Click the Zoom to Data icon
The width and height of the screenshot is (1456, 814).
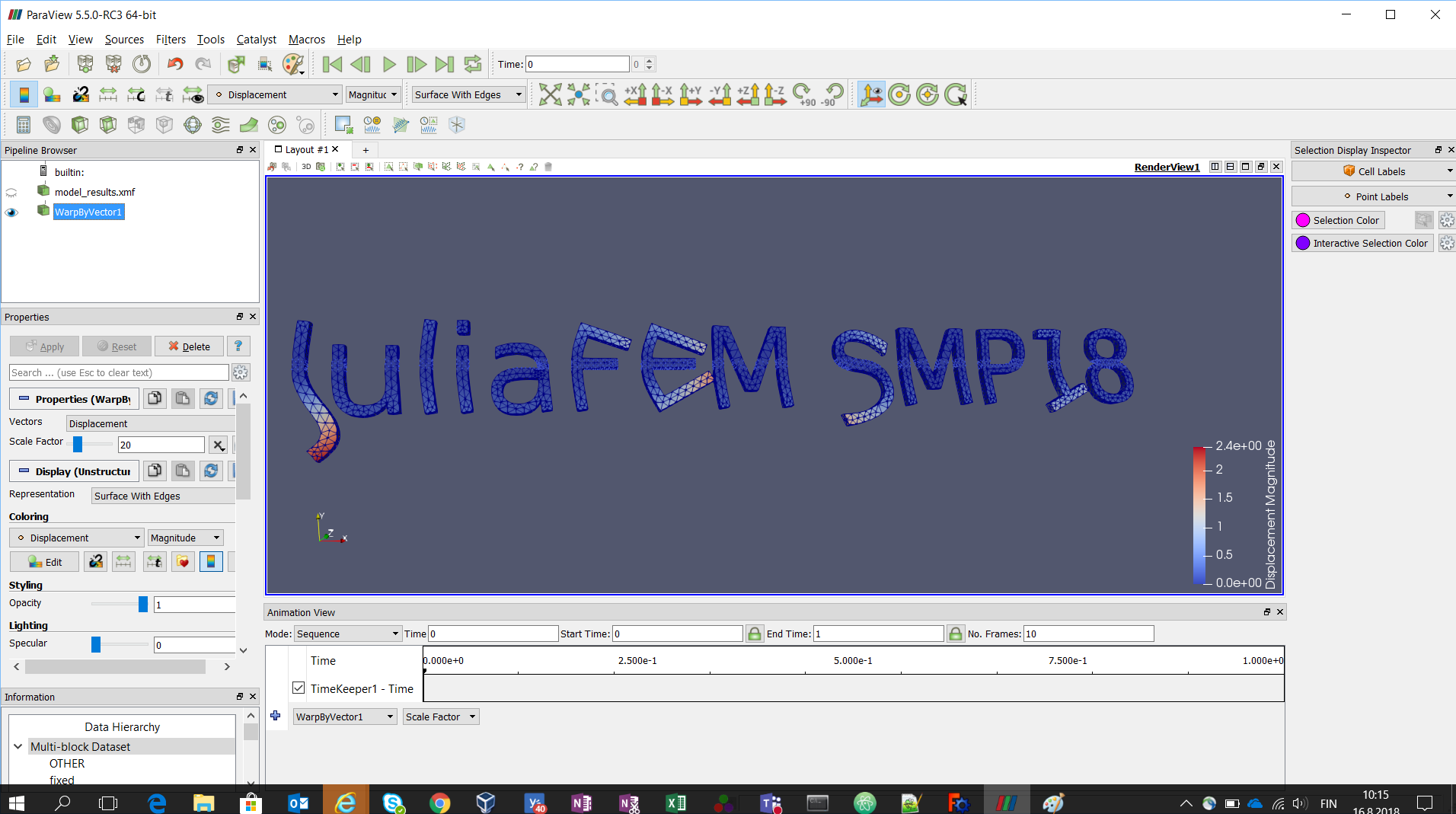(579, 94)
